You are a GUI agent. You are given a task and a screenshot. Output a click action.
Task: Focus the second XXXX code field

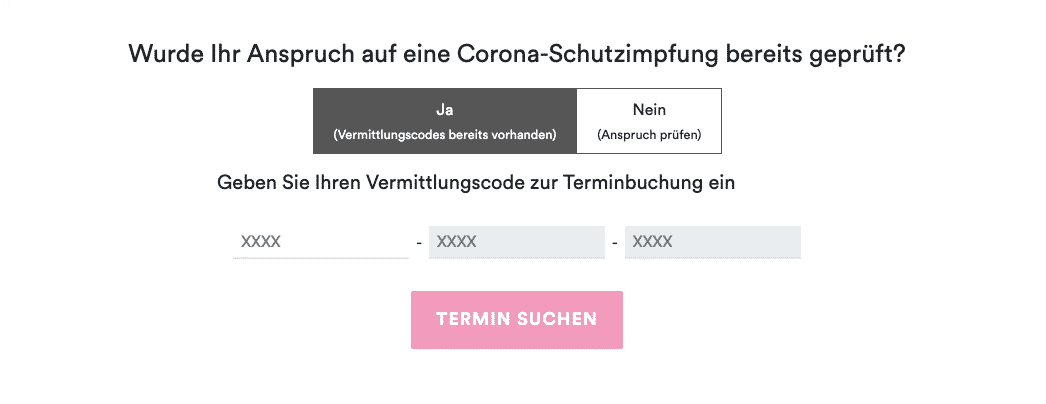(x=517, y=242)
